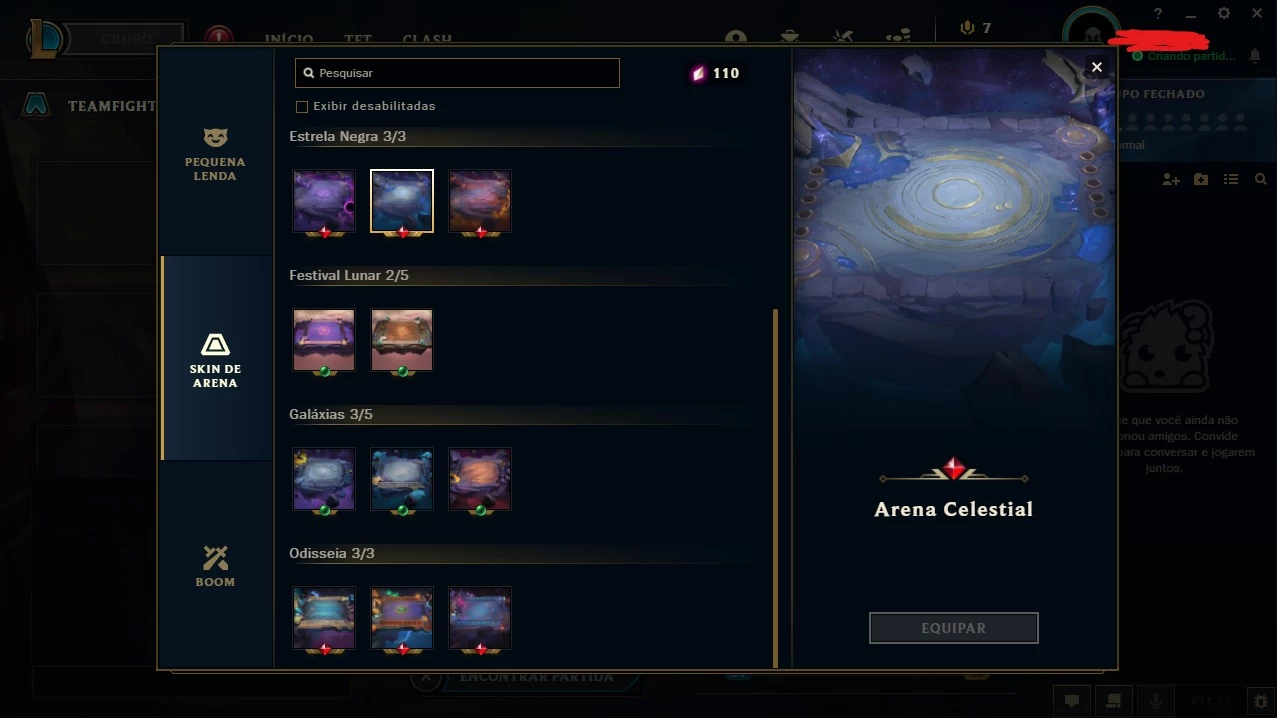Open the Pequena Lenda category
This screenshot has height=718, width=1277.
(x=215, y=152)
